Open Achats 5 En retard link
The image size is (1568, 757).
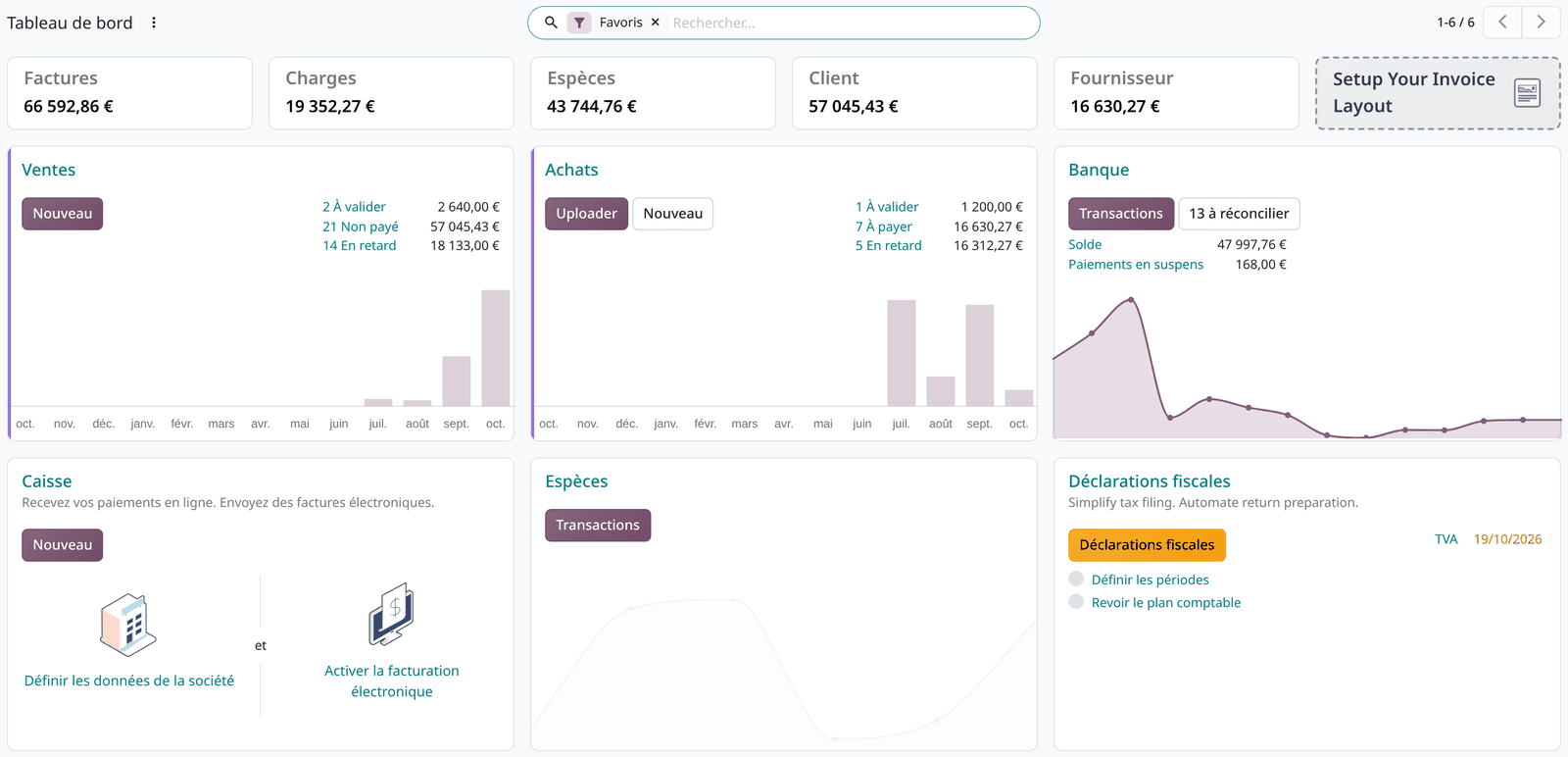(889, 246)
